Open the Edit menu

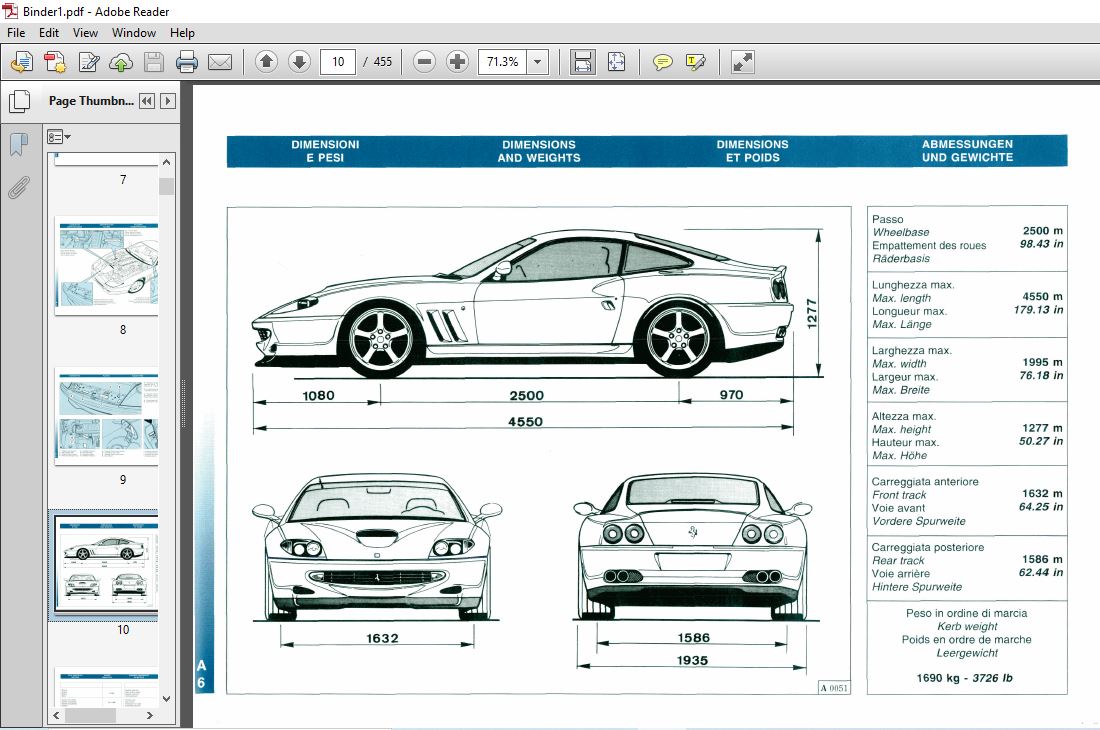tap(48, 32)
